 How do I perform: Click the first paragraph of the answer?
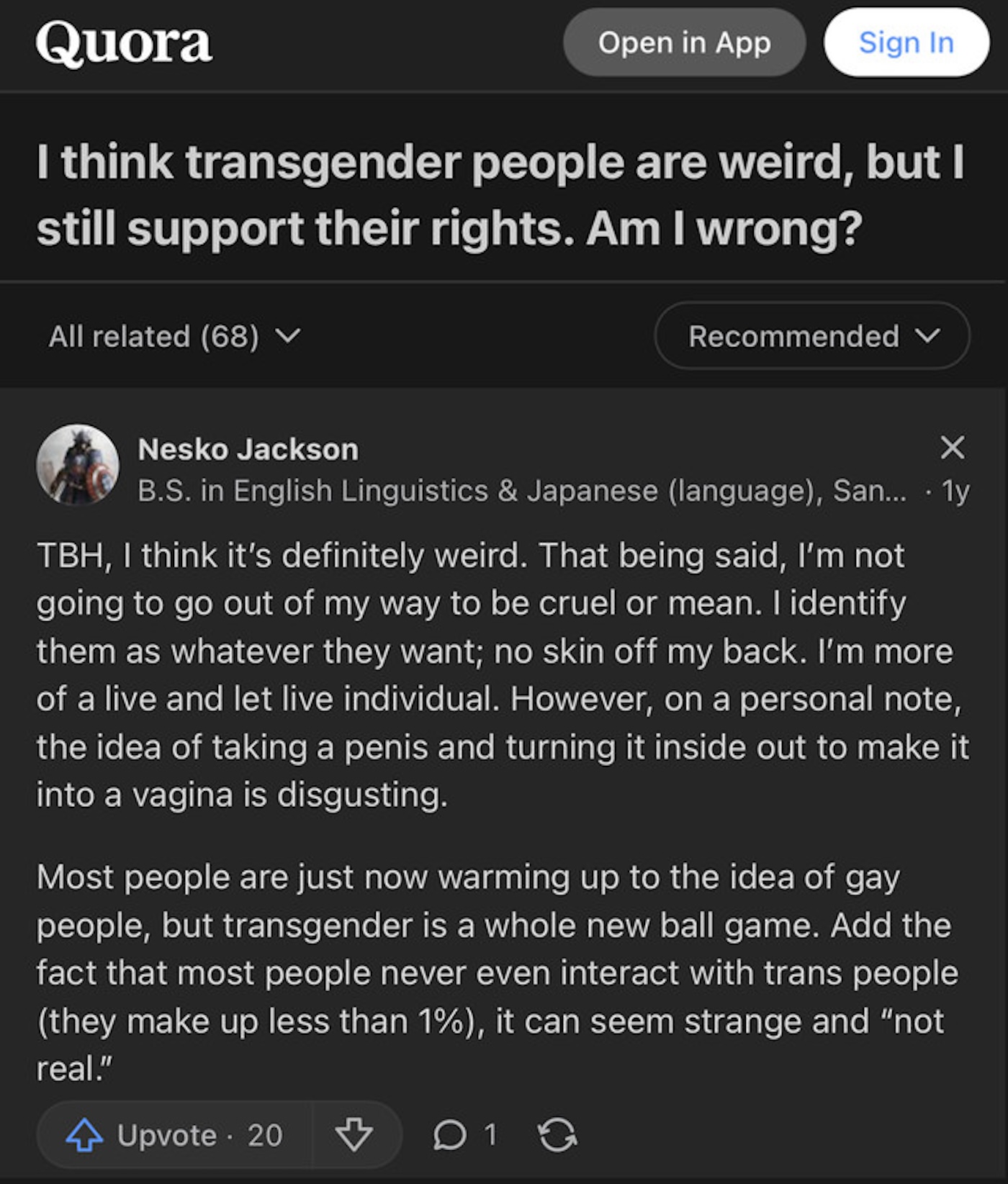click(x=503, y=675)
